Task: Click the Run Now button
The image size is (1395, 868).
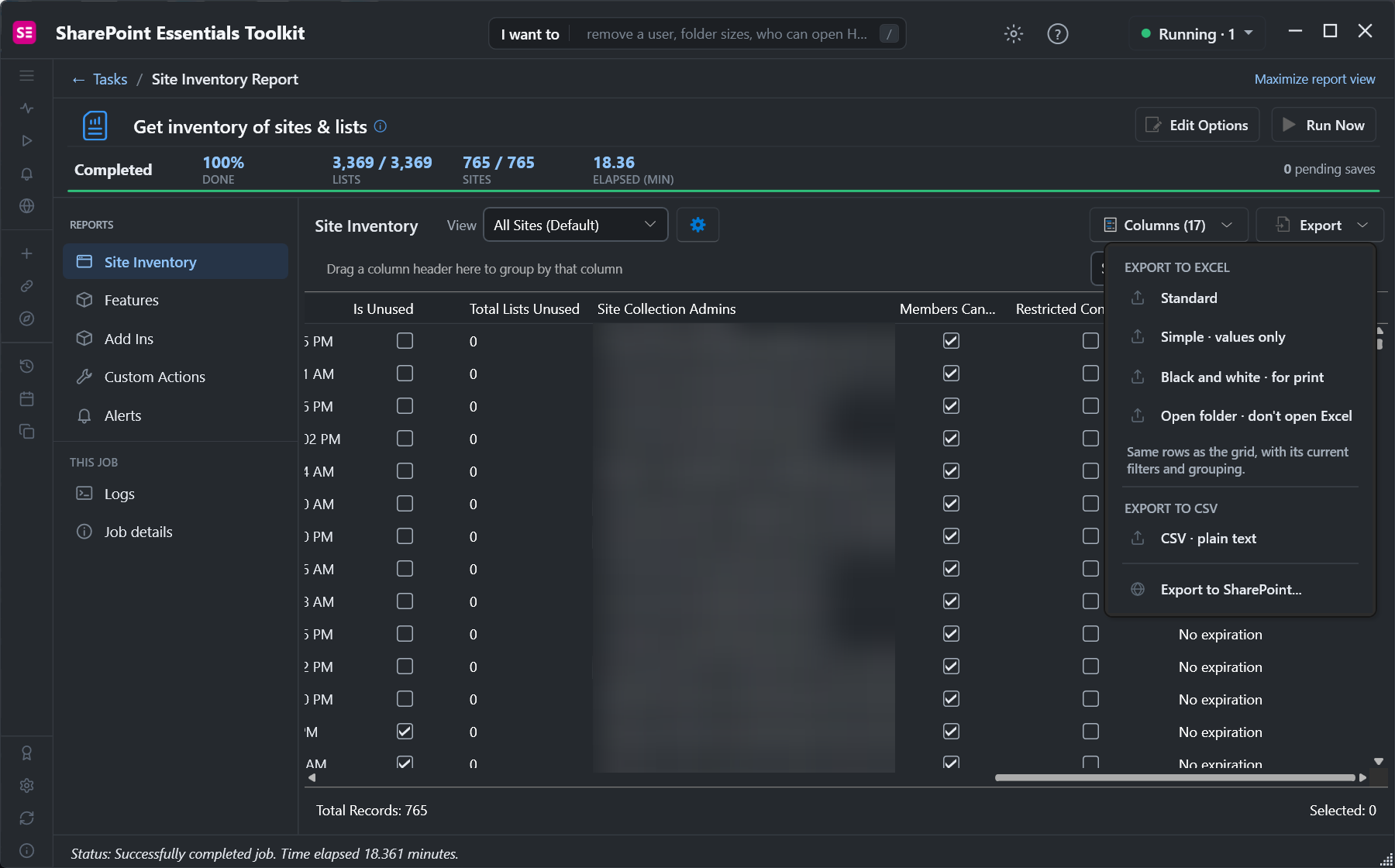Action: [x=1324, y=125]
